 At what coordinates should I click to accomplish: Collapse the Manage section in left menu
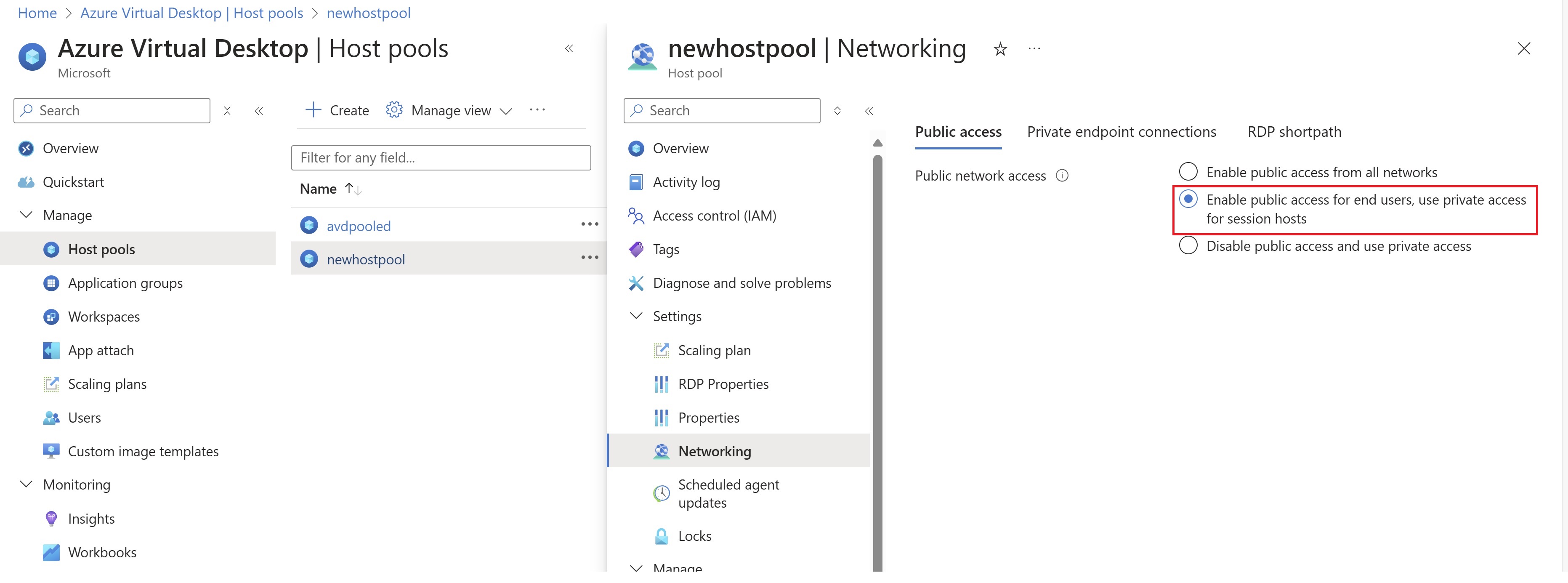pyautogui.click(x=26, y=216)
